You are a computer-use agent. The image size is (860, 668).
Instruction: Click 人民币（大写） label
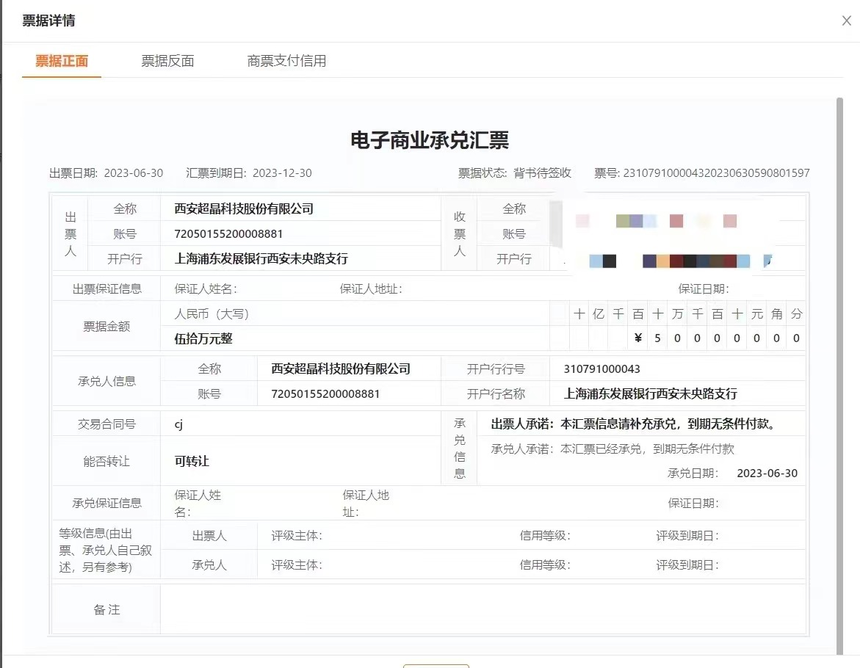pyautogui.click(x=212, y=314)
